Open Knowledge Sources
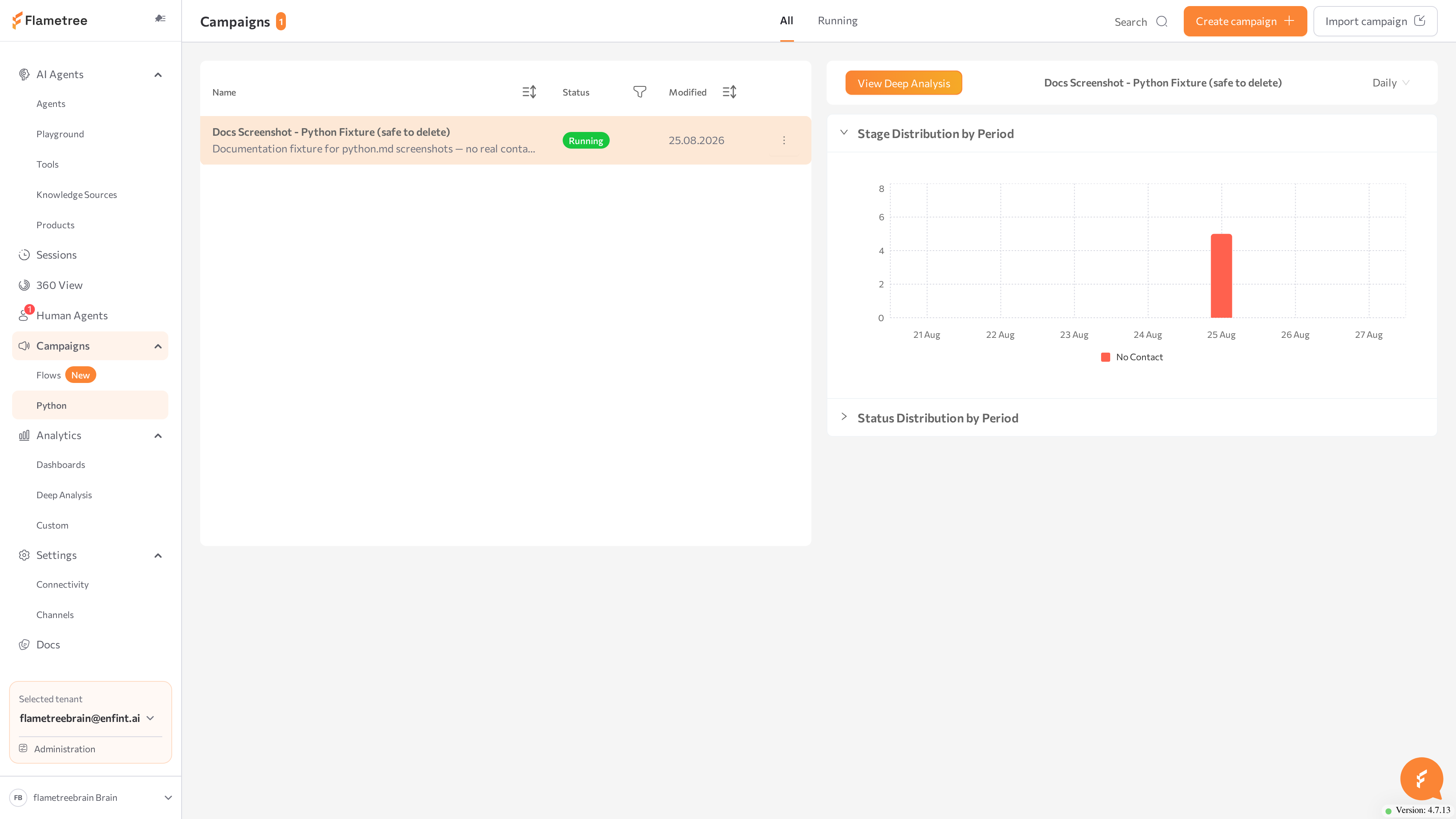Image resolution: width=1456 pixels, height=819 pixels. (x=77, y=195)
